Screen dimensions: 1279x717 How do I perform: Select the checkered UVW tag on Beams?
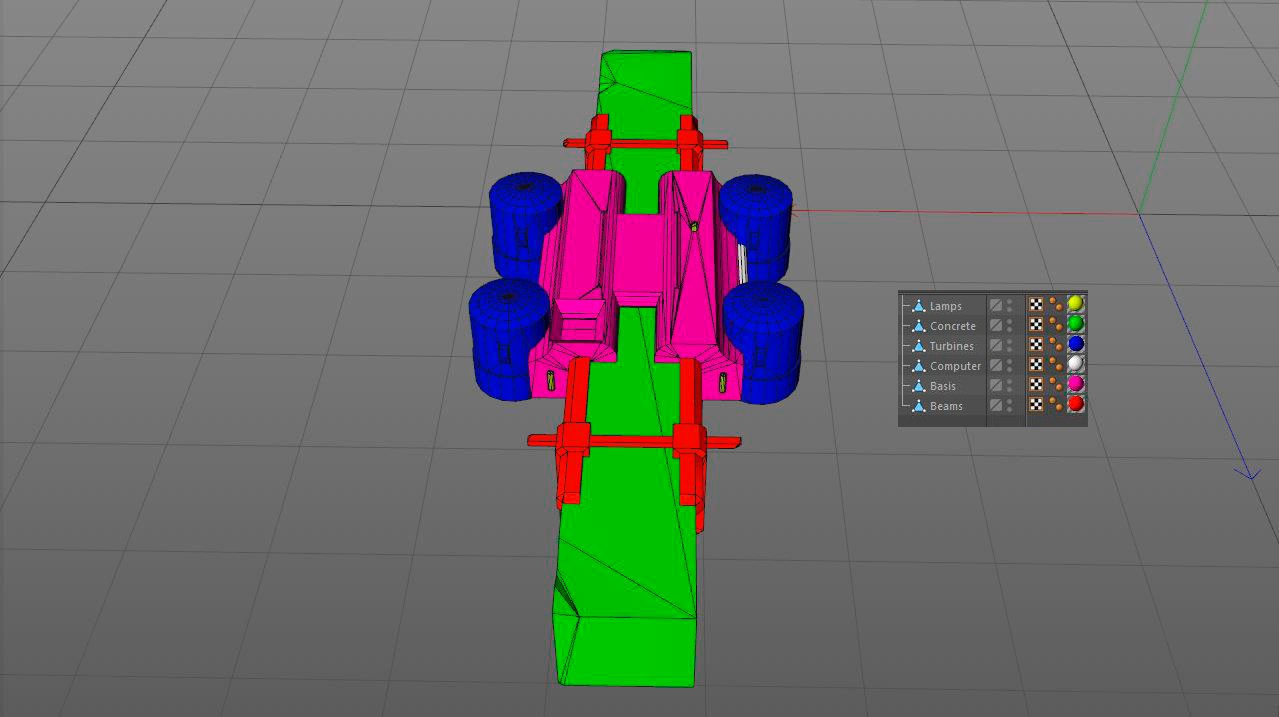pyautogui.click(x=1036, y=405)
